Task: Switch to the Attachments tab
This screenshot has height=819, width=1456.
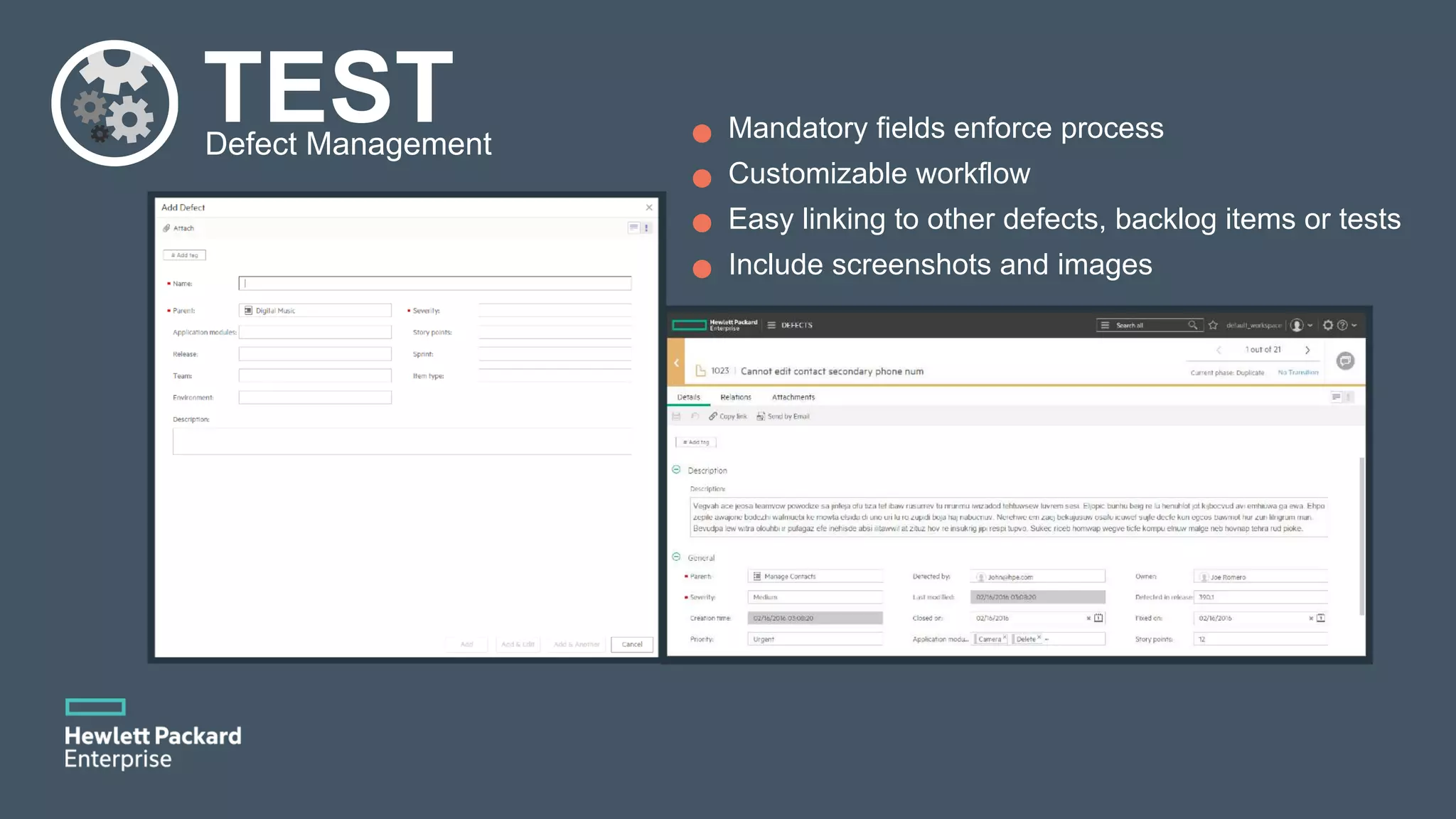Action: (793, 397)
